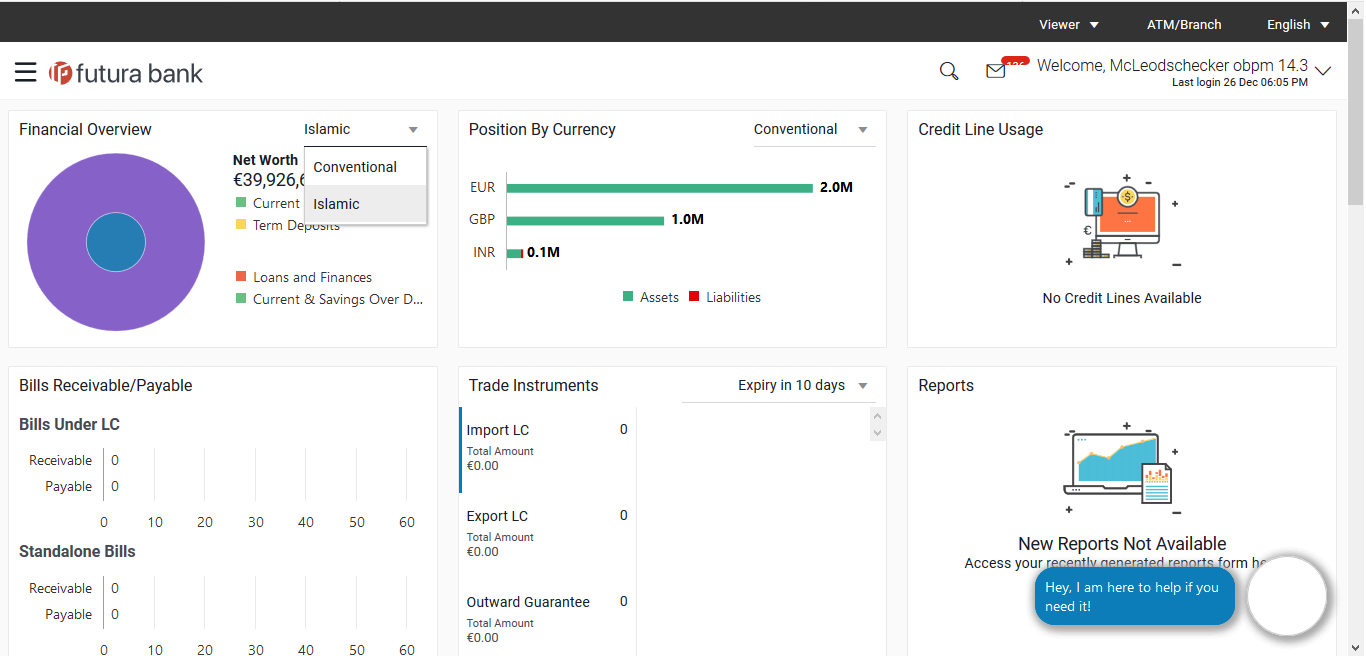1366x656 pixels.
Task: Click the Reports widget heading
Action: [x=946, y=385]
